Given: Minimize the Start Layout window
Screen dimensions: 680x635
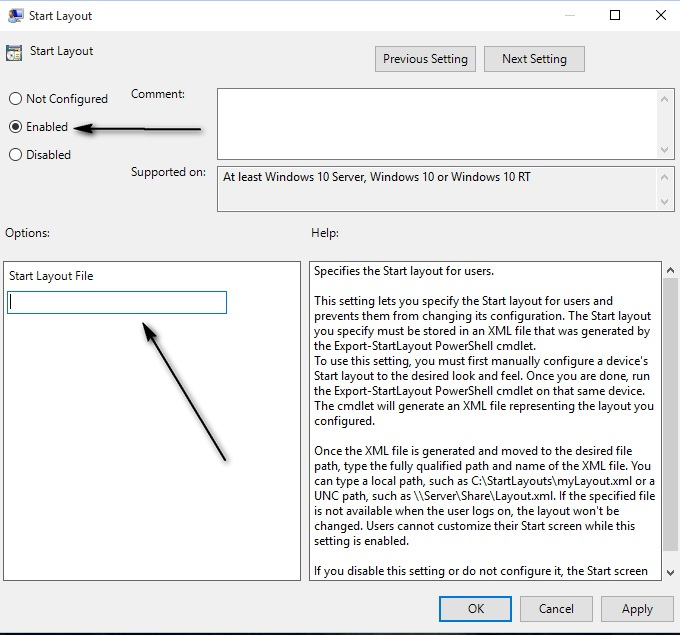Looking at the screenshot, I should coord(570,15).
